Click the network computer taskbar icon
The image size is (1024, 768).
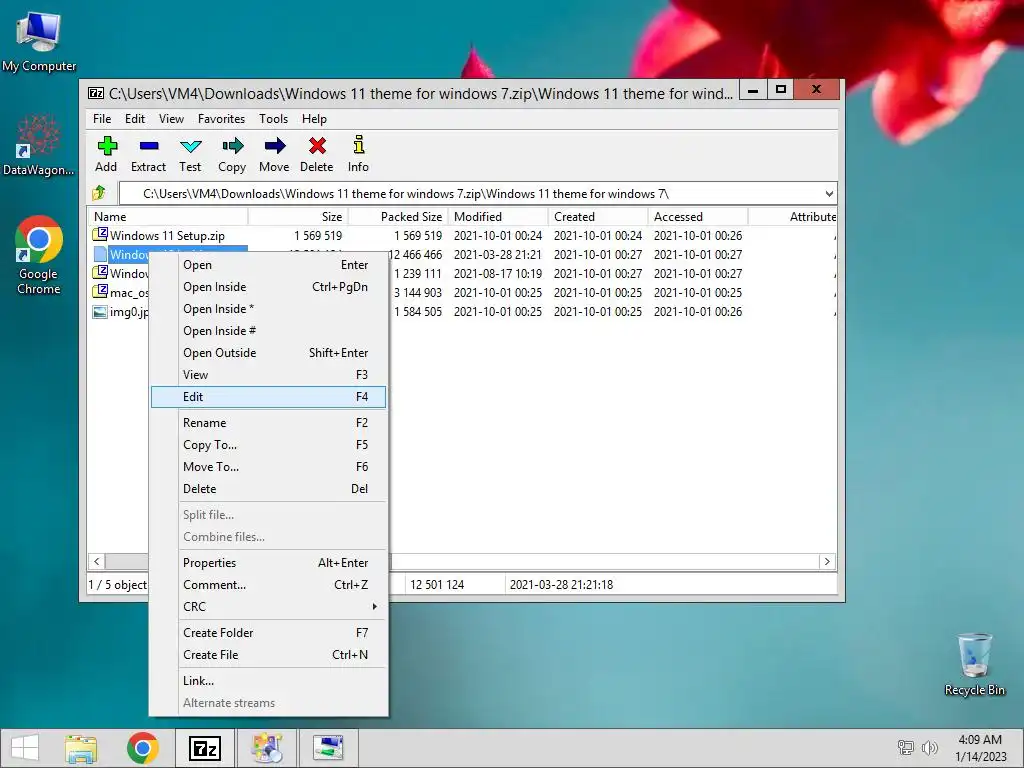coord(328,748)
